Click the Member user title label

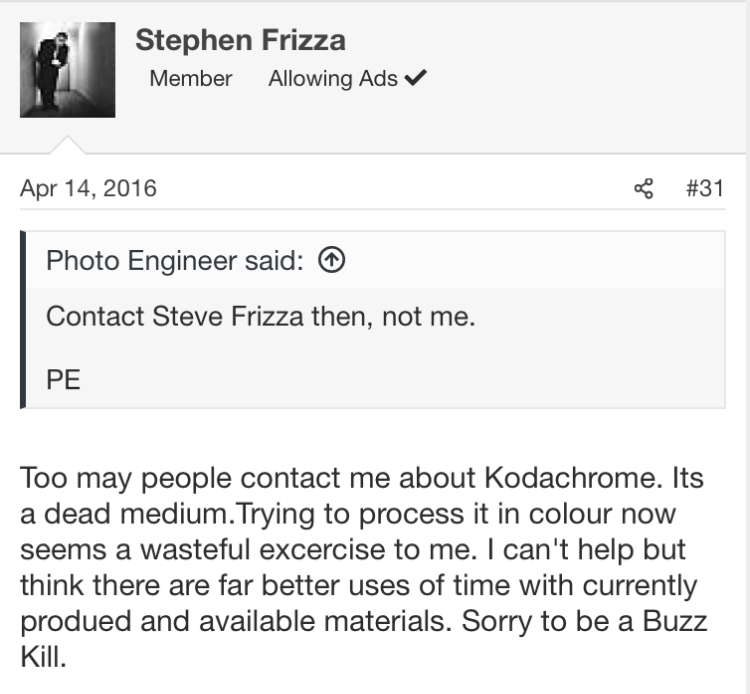(190, 79)
